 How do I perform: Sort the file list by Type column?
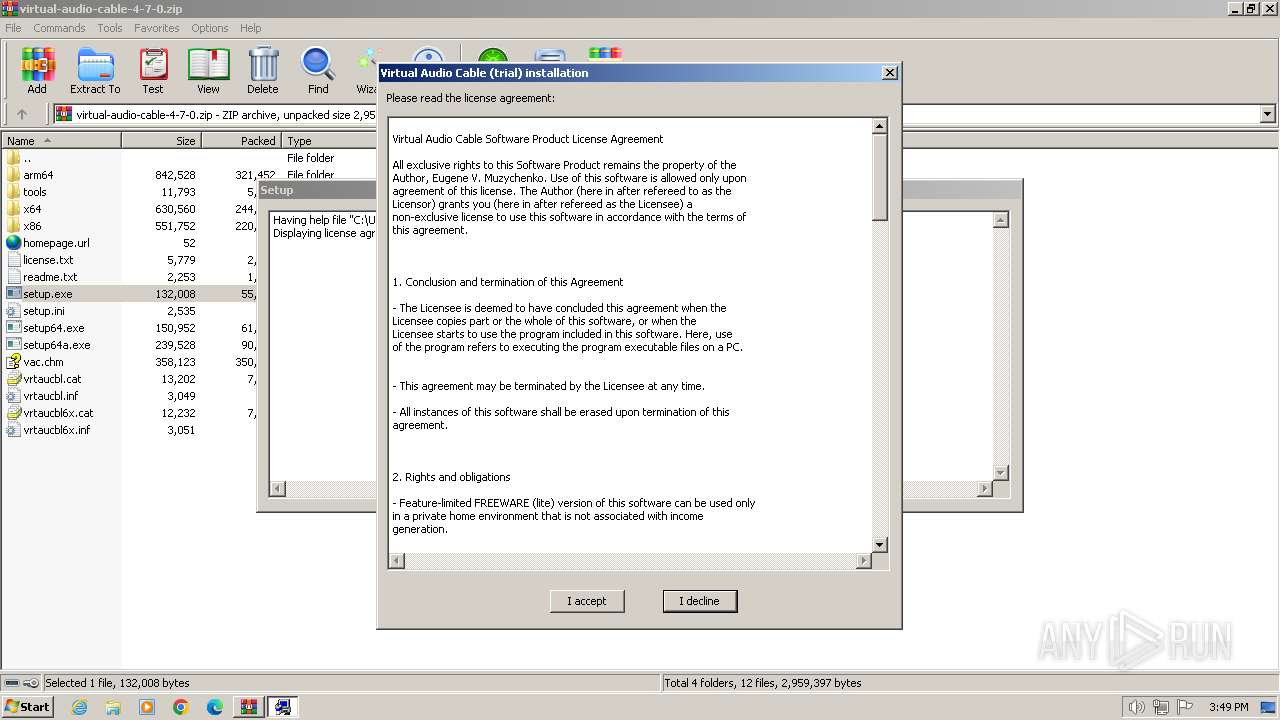click(330, 141)
